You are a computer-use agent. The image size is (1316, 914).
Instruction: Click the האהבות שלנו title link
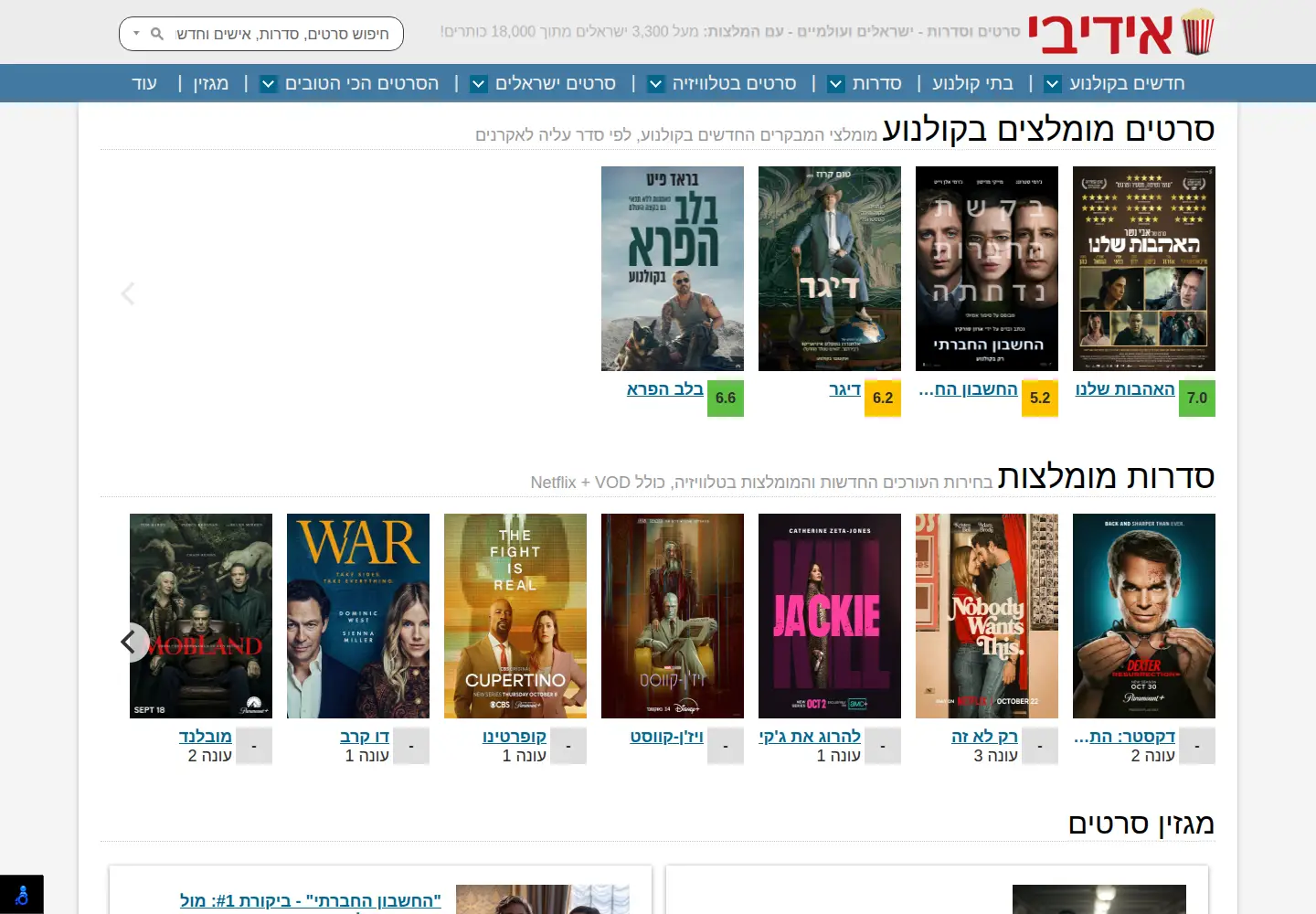click(x=1125, y=389)
